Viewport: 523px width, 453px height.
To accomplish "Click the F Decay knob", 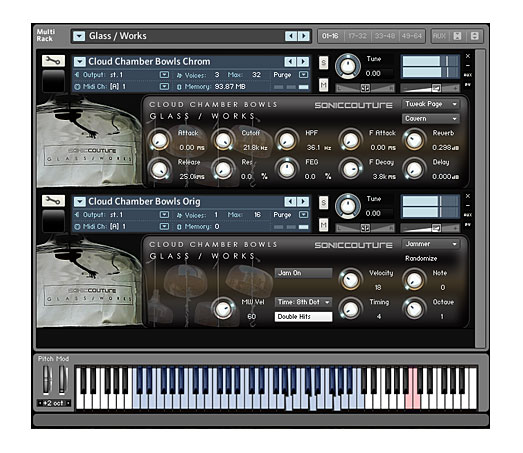I will pos(351,169).
